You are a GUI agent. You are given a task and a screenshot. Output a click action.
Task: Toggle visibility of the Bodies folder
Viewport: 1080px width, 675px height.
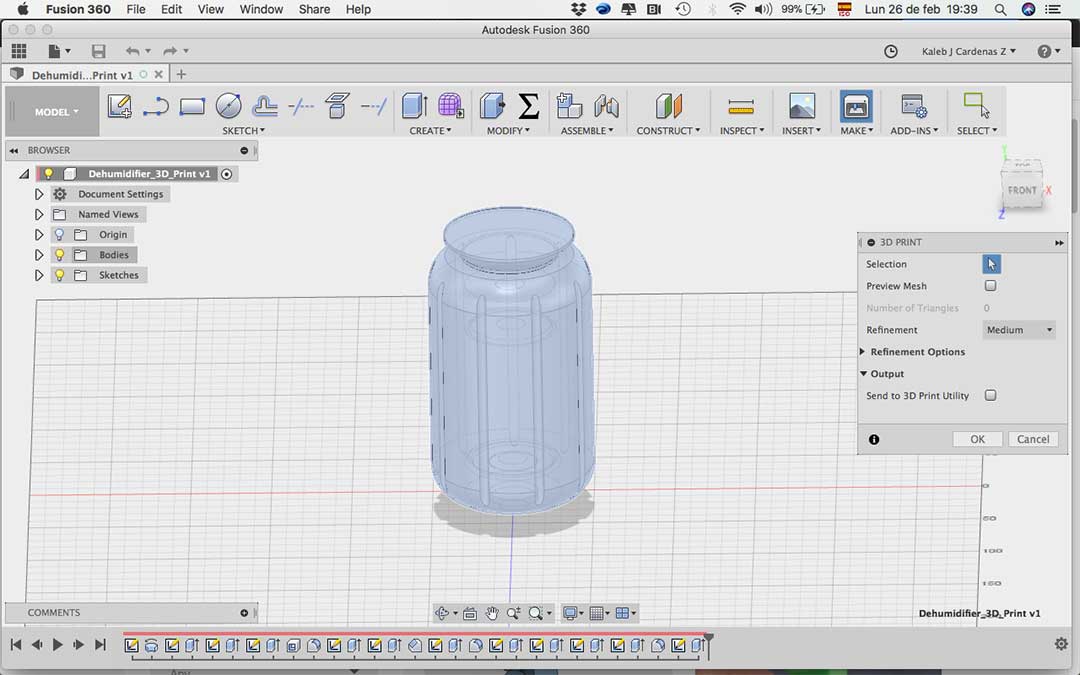59,255
